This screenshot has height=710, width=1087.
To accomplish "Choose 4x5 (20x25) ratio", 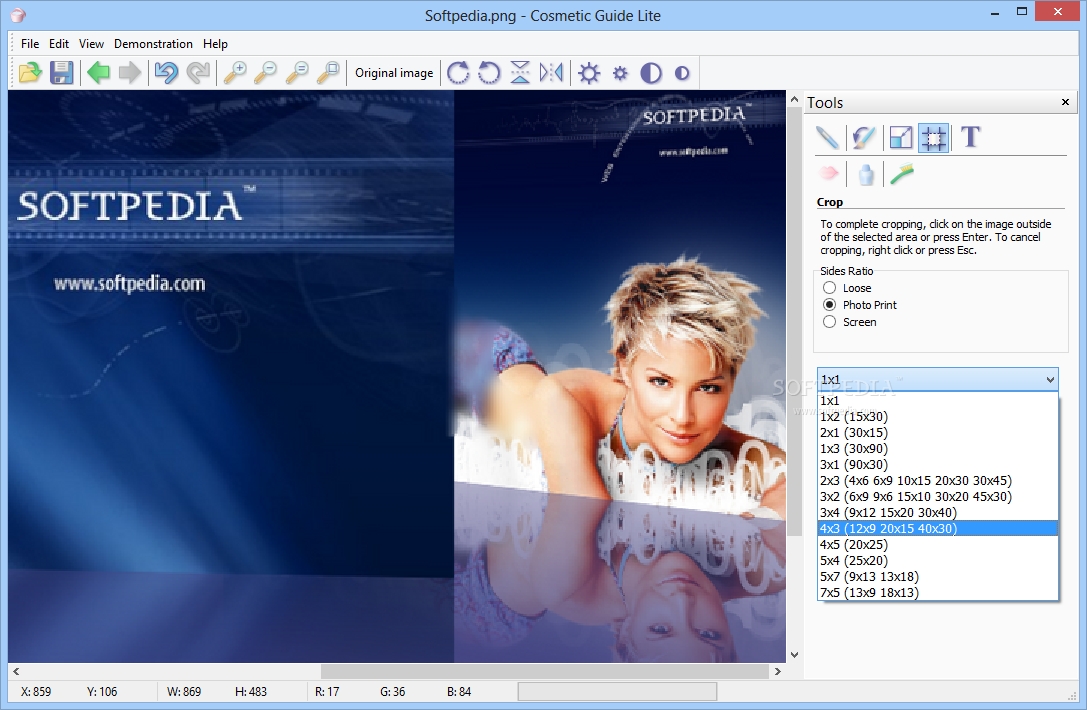I will (x=938, y=544).
